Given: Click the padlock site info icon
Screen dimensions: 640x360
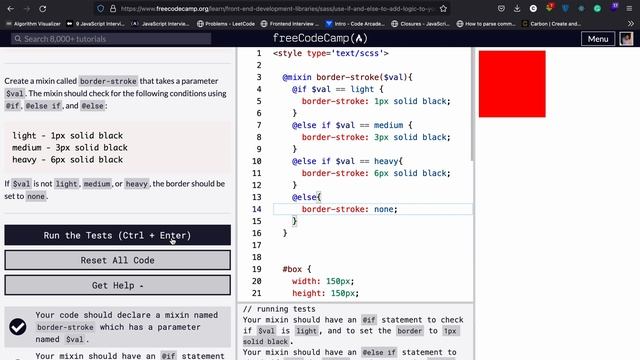Looking at the screenshot, I should 113,9.
